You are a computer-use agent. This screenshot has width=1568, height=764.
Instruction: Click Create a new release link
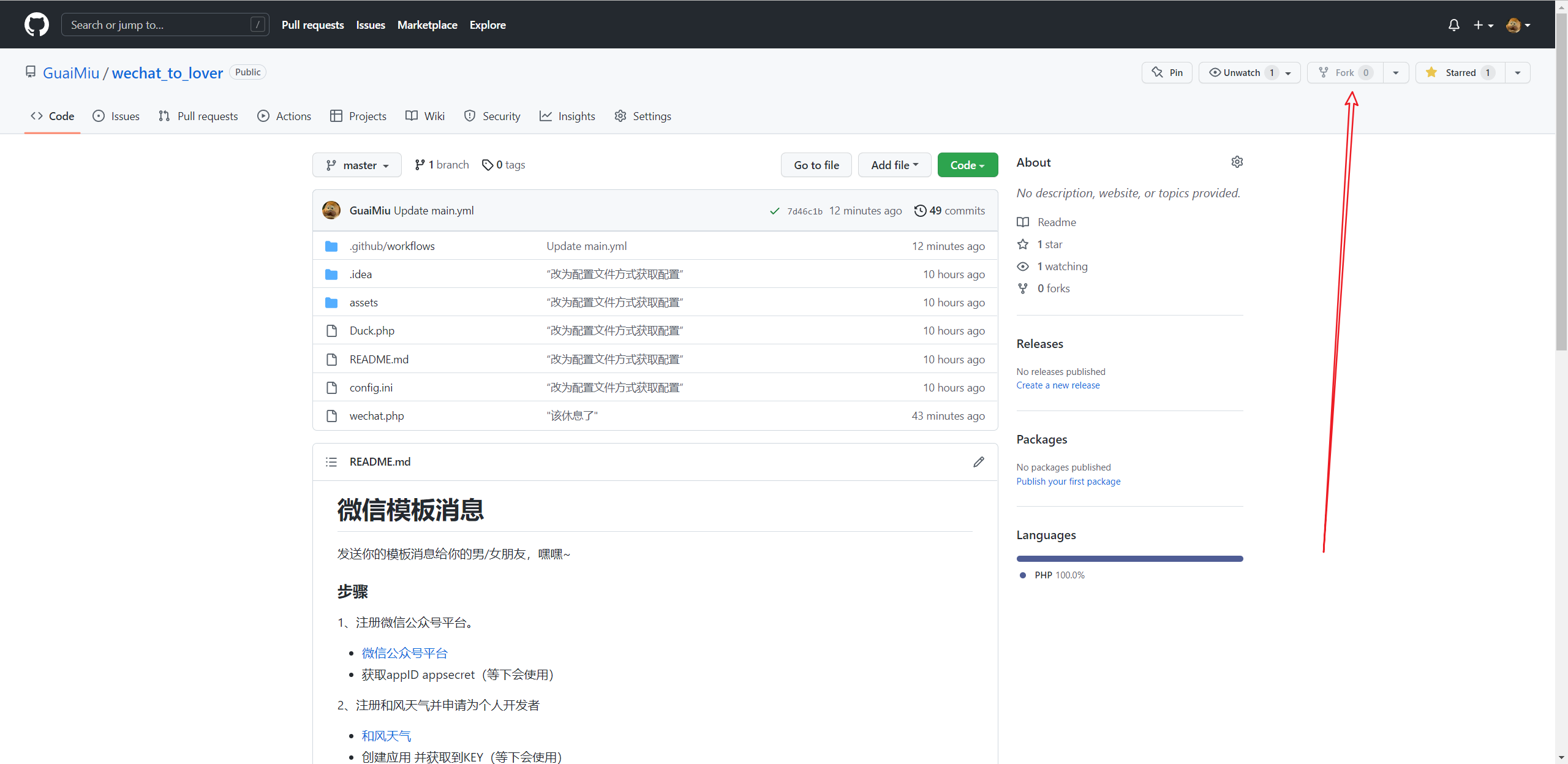point(1058,385)
